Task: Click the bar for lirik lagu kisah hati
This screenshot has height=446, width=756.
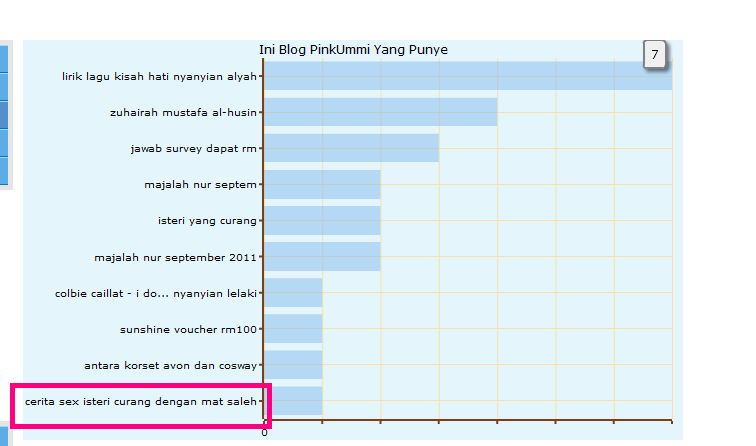Action: click(467, 76)
